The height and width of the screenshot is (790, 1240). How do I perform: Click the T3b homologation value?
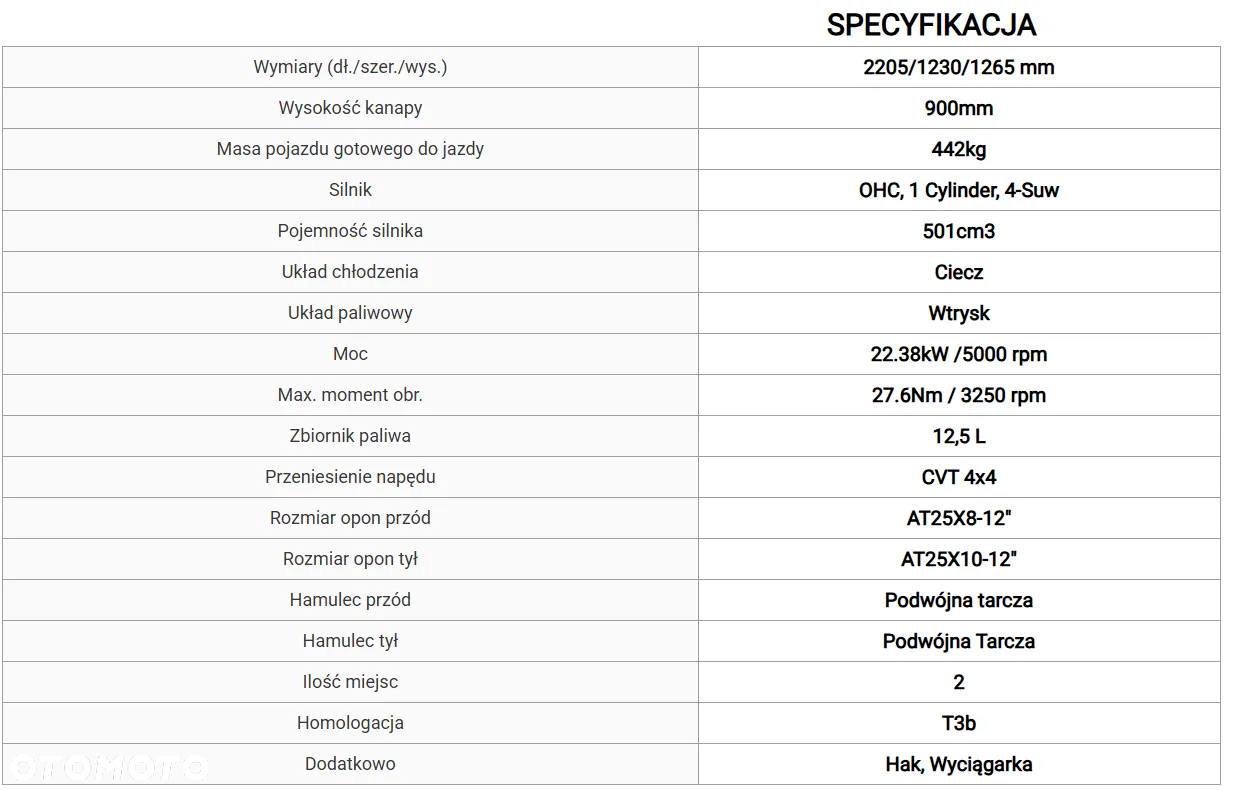coord(959,723)
